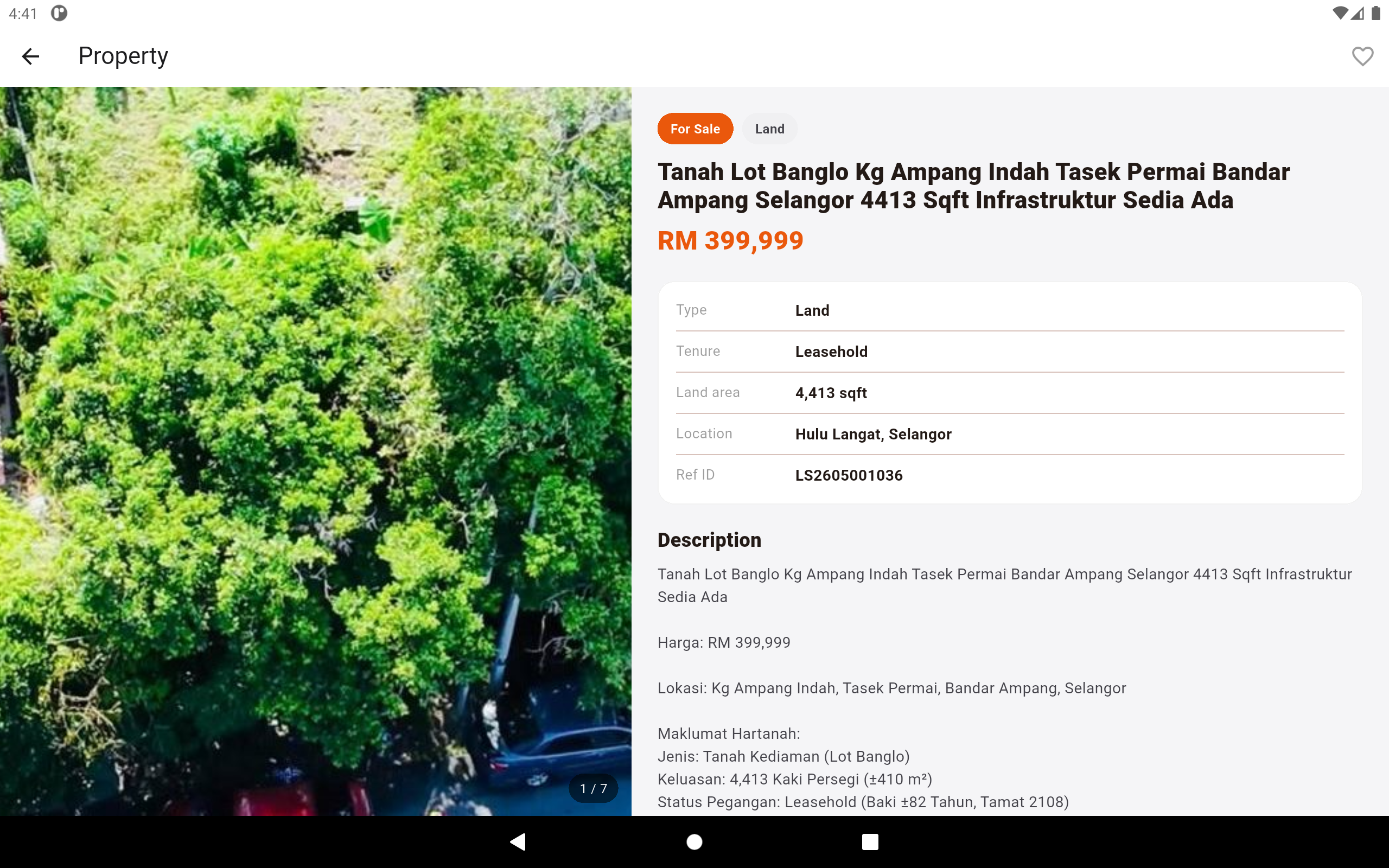This screenshot has width=1389, height=868.
Task: Tap the notification icon beside the clock
Action: coord(59,13)
